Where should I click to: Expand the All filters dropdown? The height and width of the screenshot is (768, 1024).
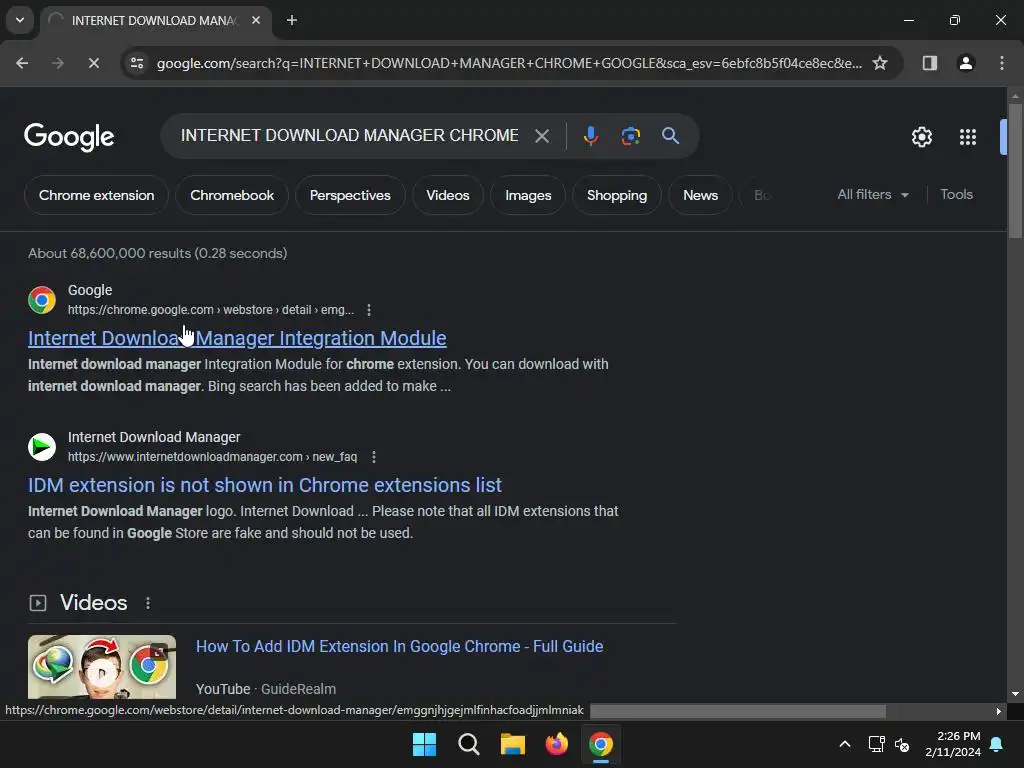pos(873,195)
